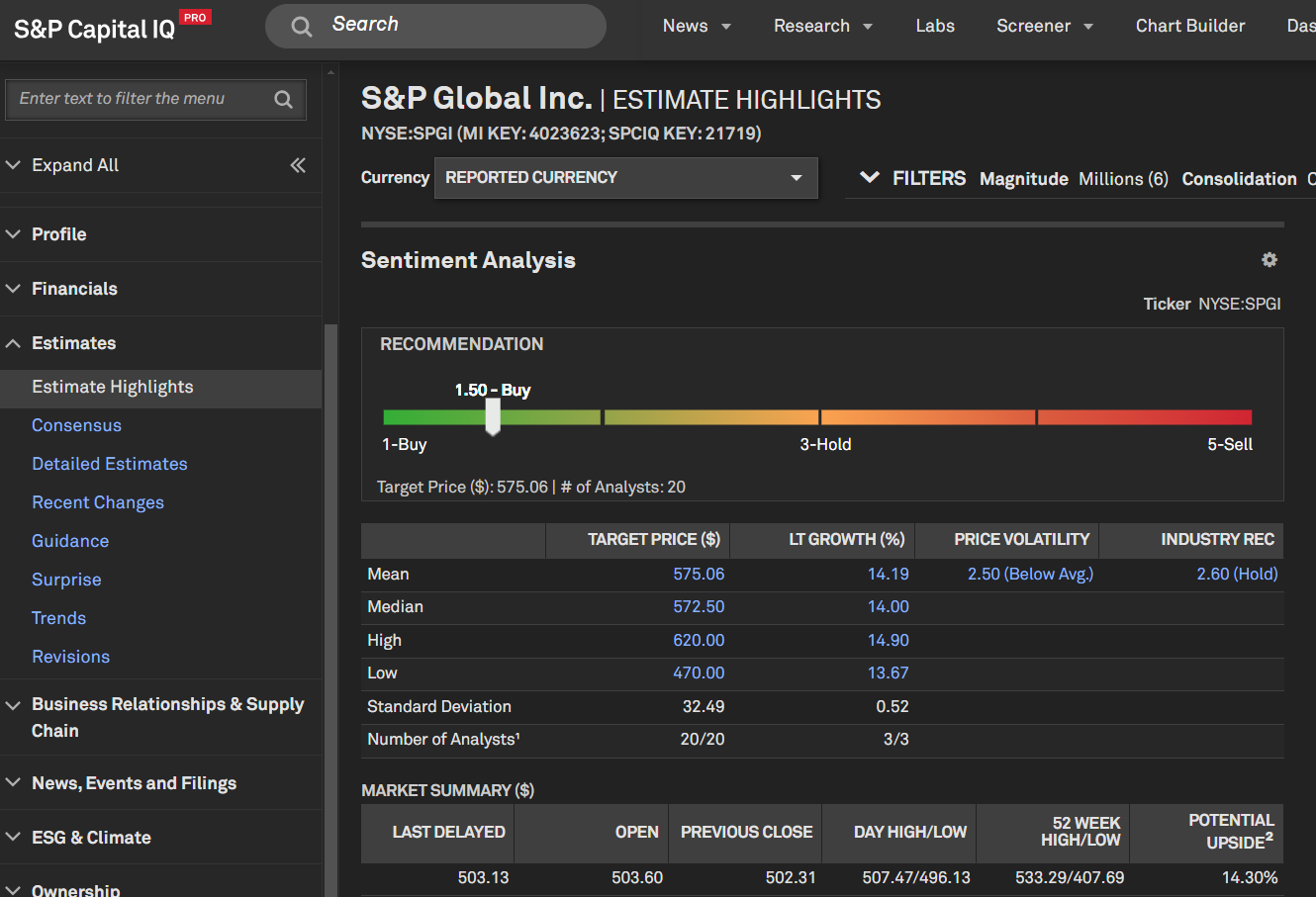
Task: Open the Trends link
Action: [x=58, y=618]
